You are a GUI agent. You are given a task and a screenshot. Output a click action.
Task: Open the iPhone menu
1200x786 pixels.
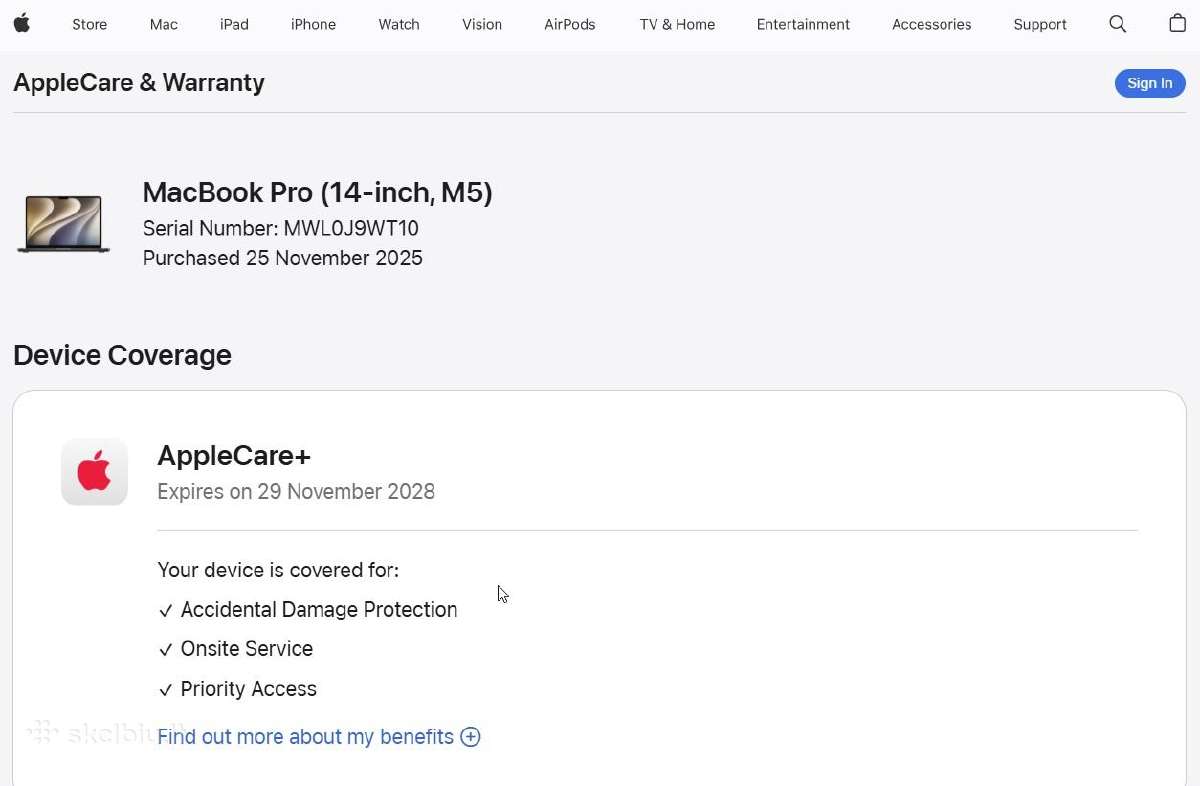pyautogui.click(x=313, y=24)
